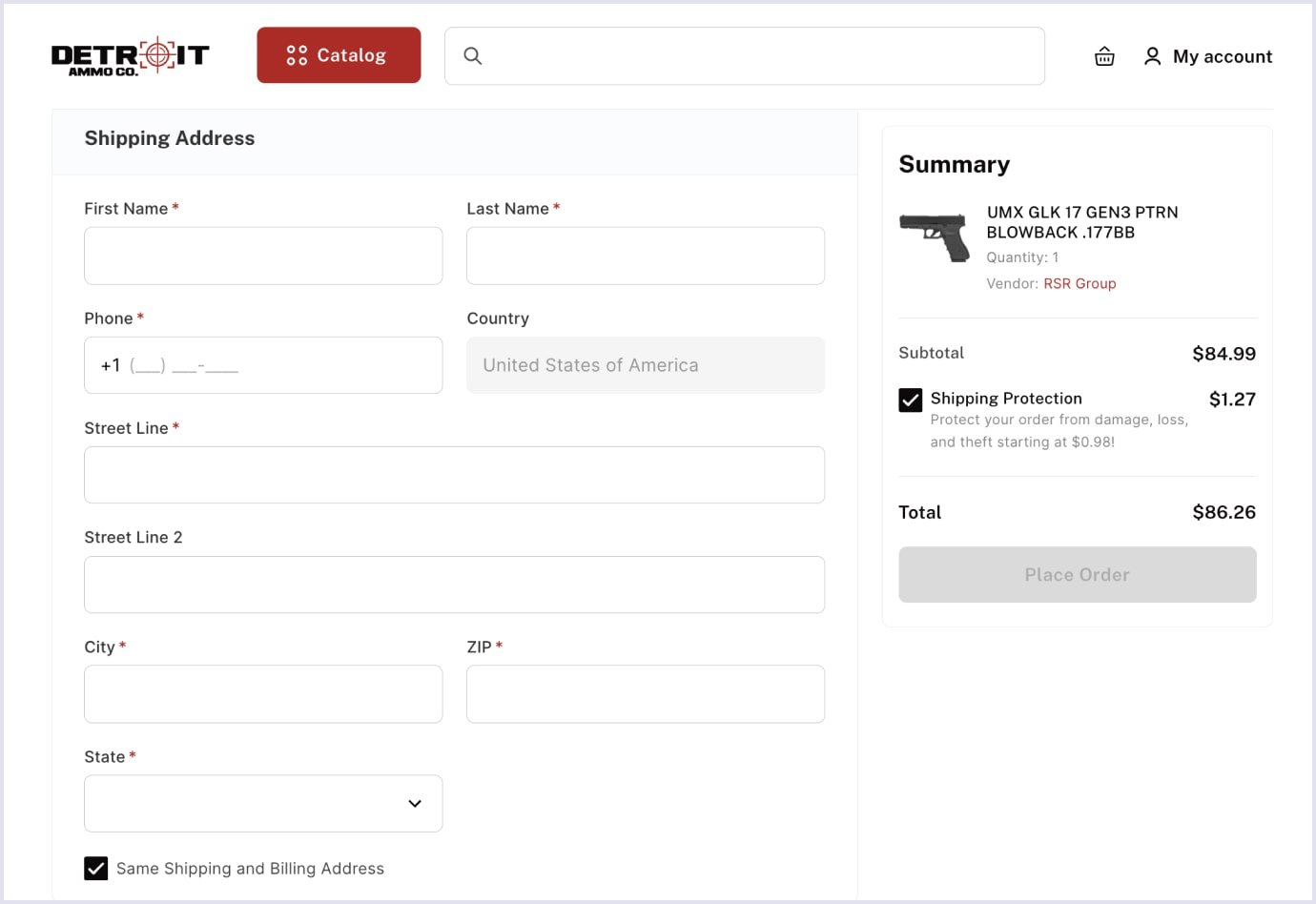Viewport: 1316px width, 904px height.
Task: Click the Detroit Ammo Co. logo
Action: tap(131, 57)
